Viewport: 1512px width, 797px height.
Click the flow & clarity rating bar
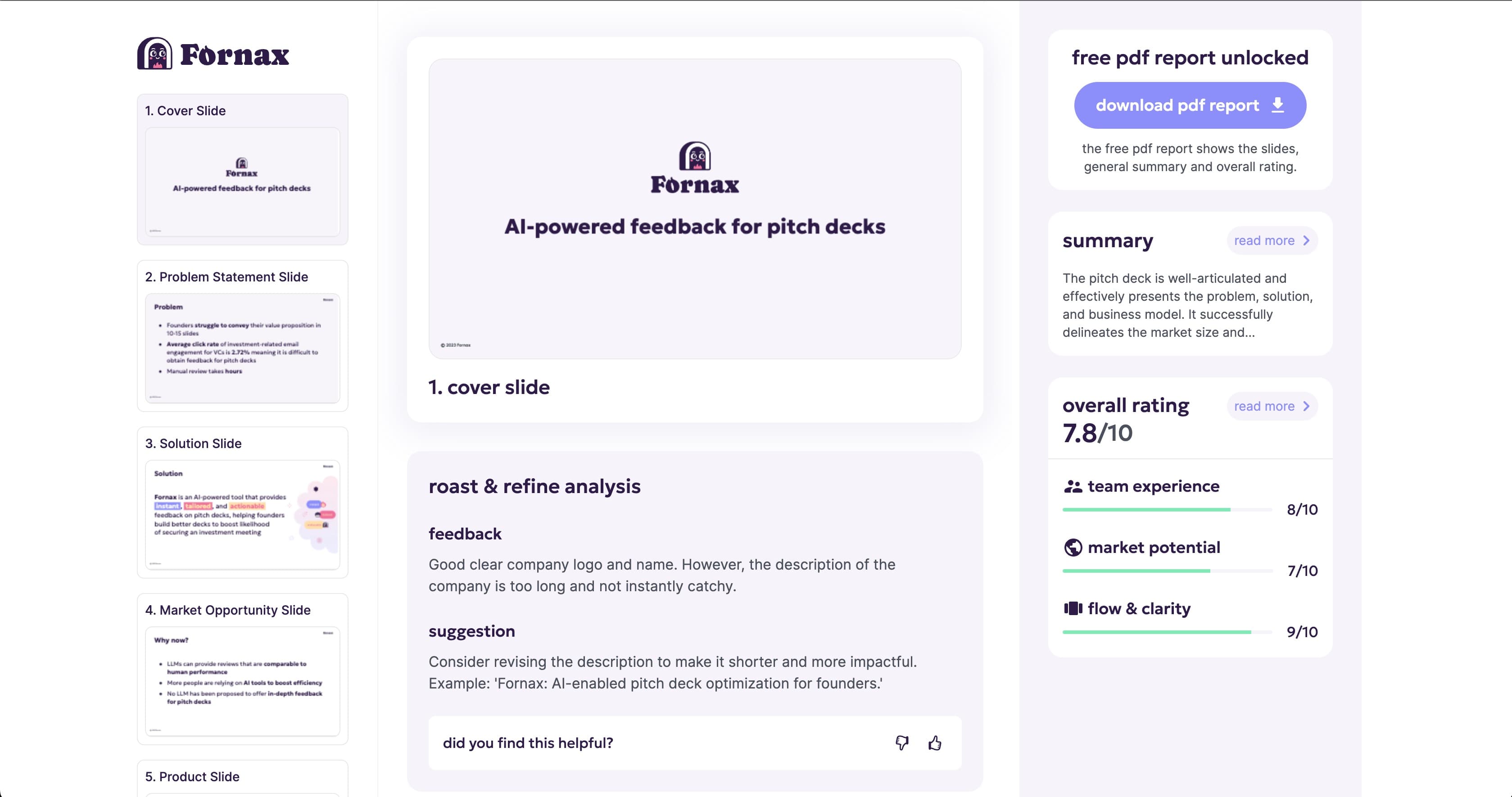point(1167,632)
